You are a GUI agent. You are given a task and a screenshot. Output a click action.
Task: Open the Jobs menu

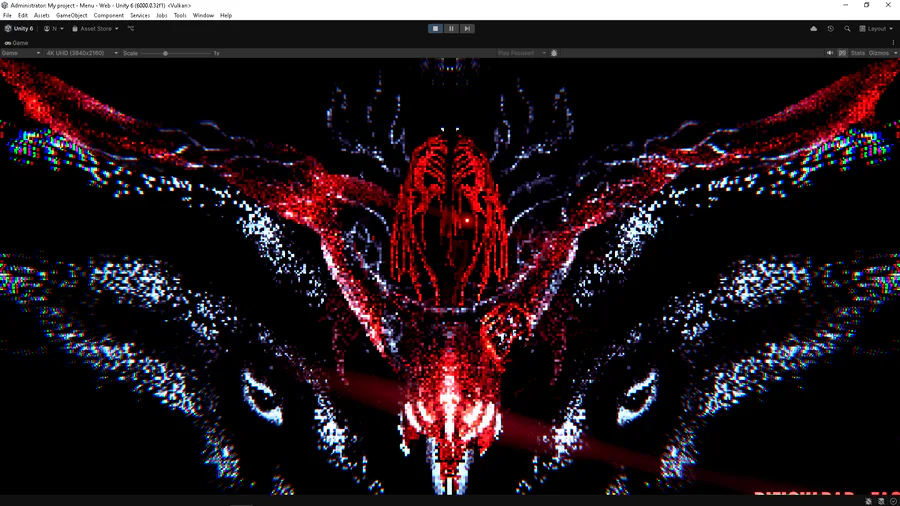click(162, 15)
